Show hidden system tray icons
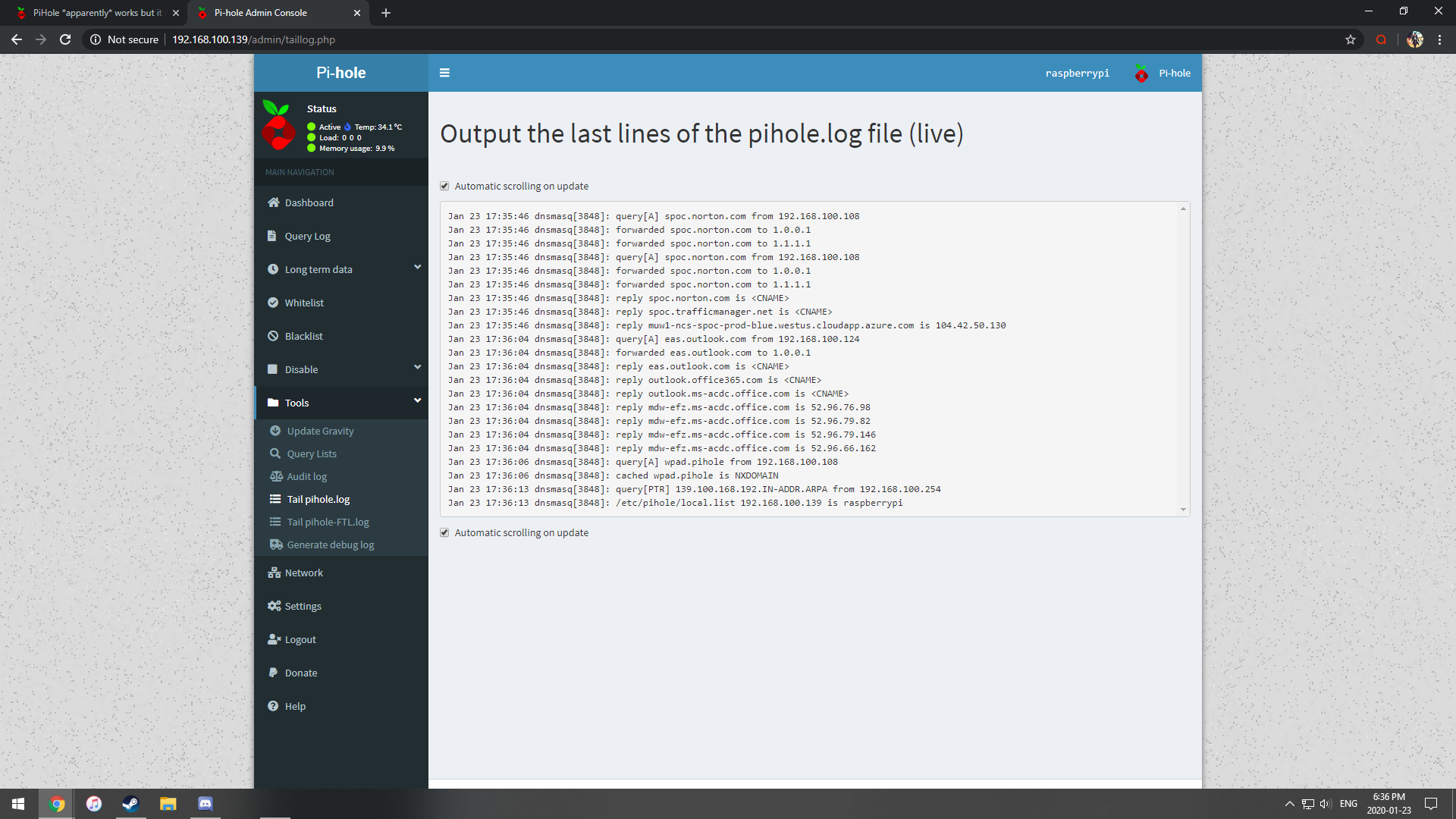1456x819 pixels. click(1289, 804)
